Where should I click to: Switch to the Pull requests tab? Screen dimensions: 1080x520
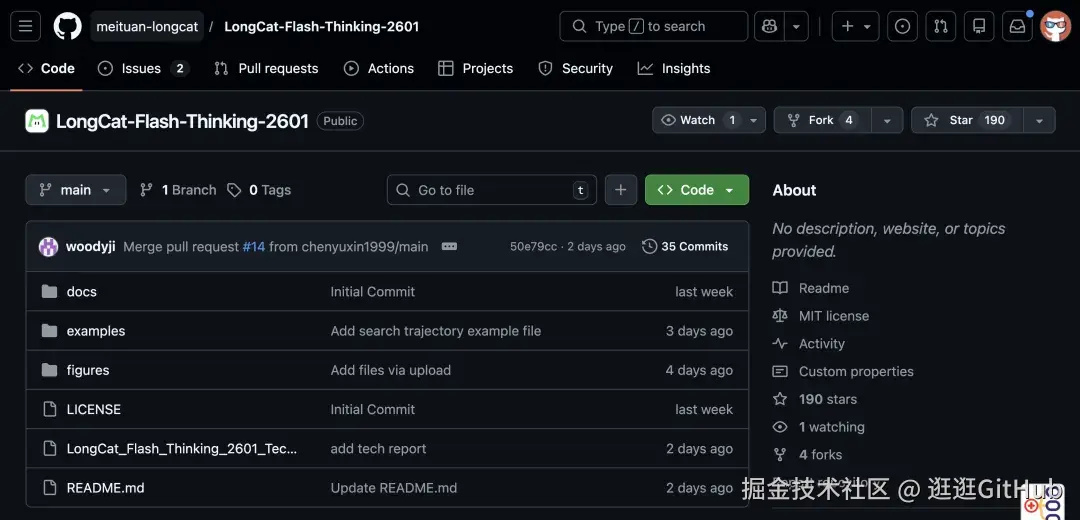(x=266, y=68)
